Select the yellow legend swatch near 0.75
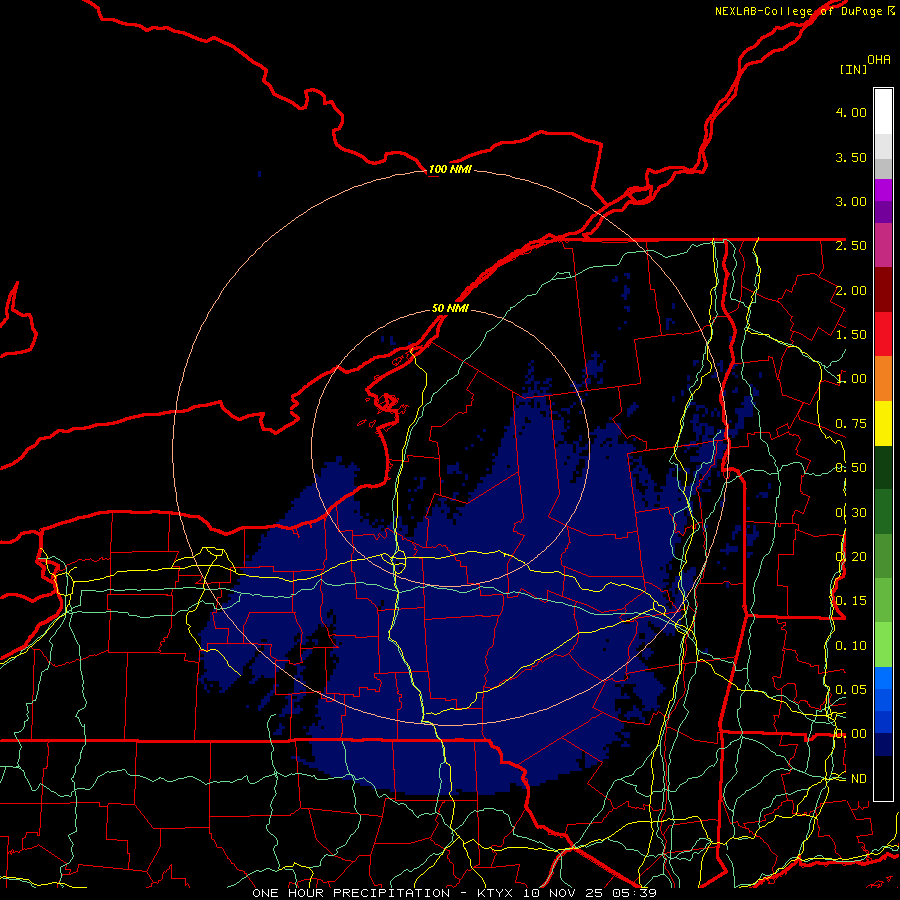This screenshot has height=900, width=900. (883, 423)
